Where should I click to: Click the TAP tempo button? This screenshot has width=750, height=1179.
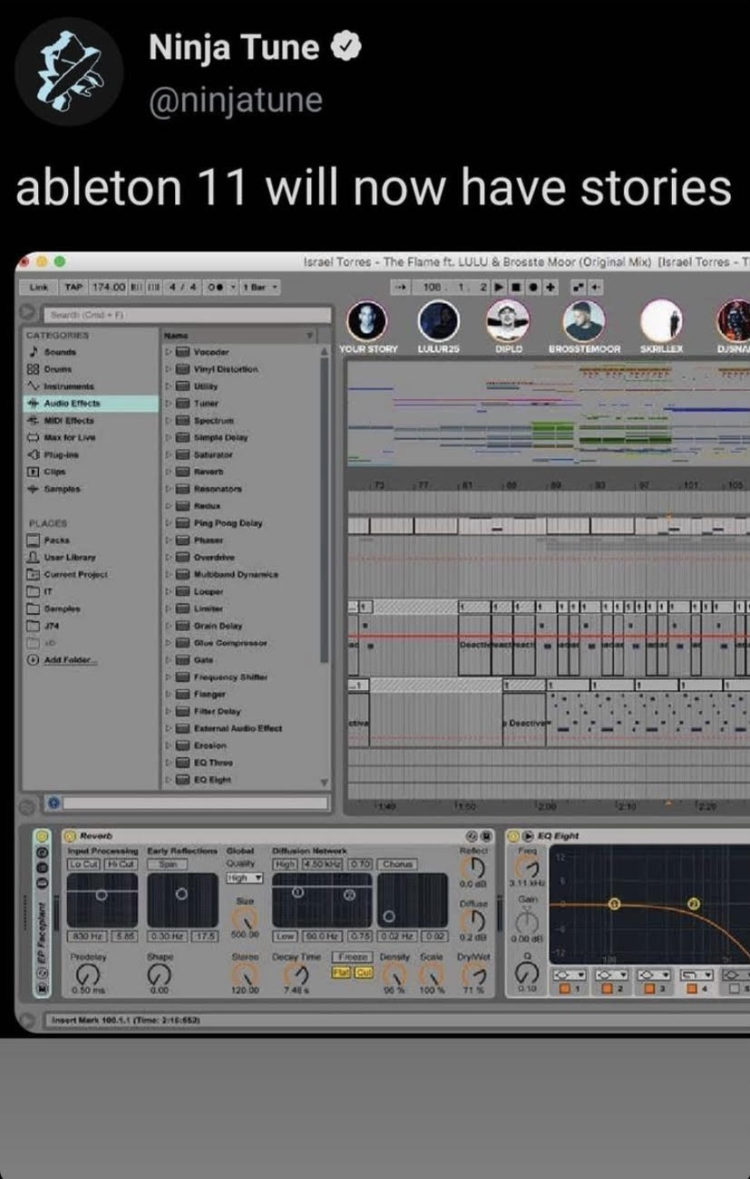pyautogui.click(x=74, y=287)
